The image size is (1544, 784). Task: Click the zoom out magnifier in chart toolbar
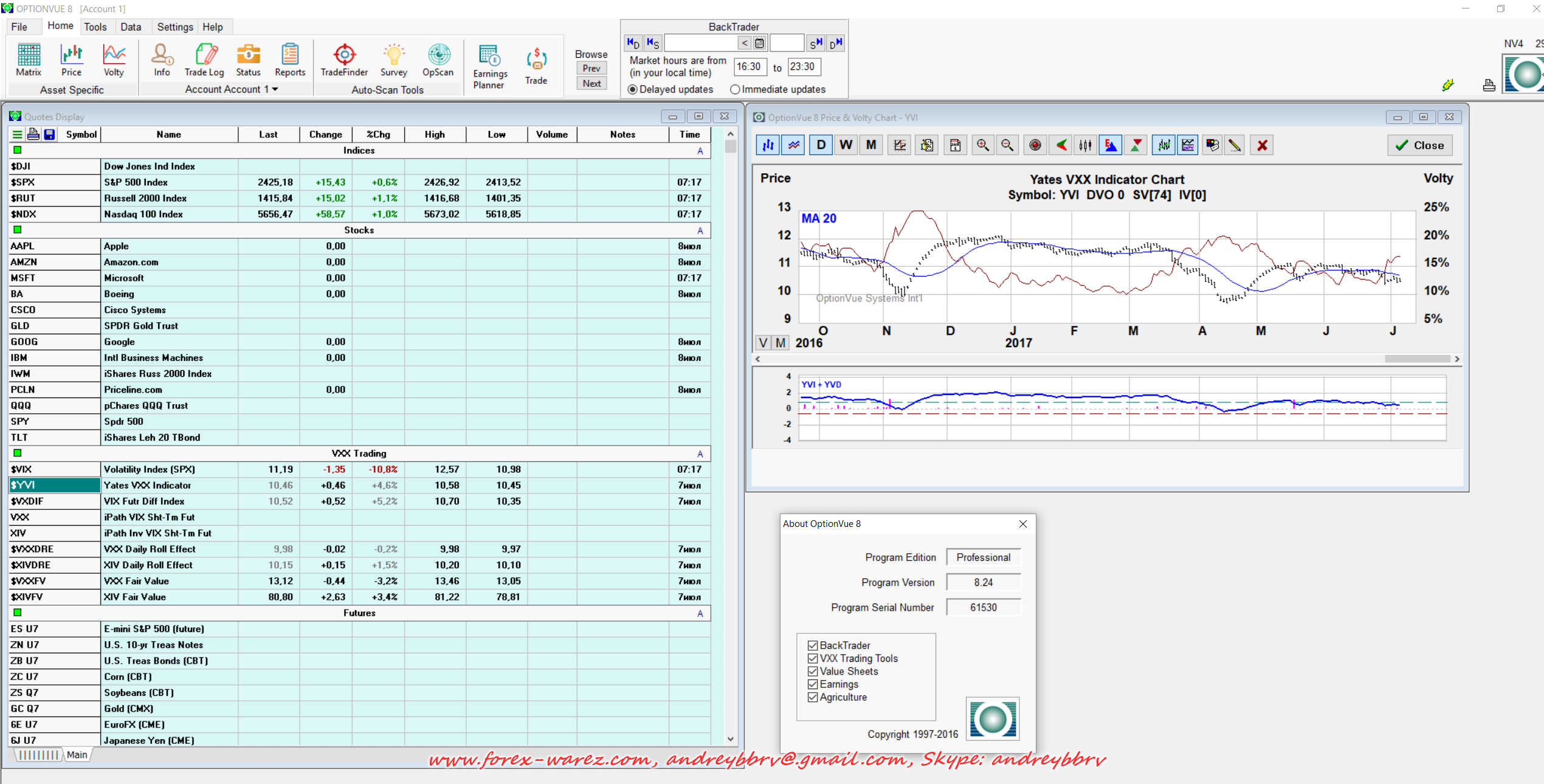click(x=1007, y=145)
